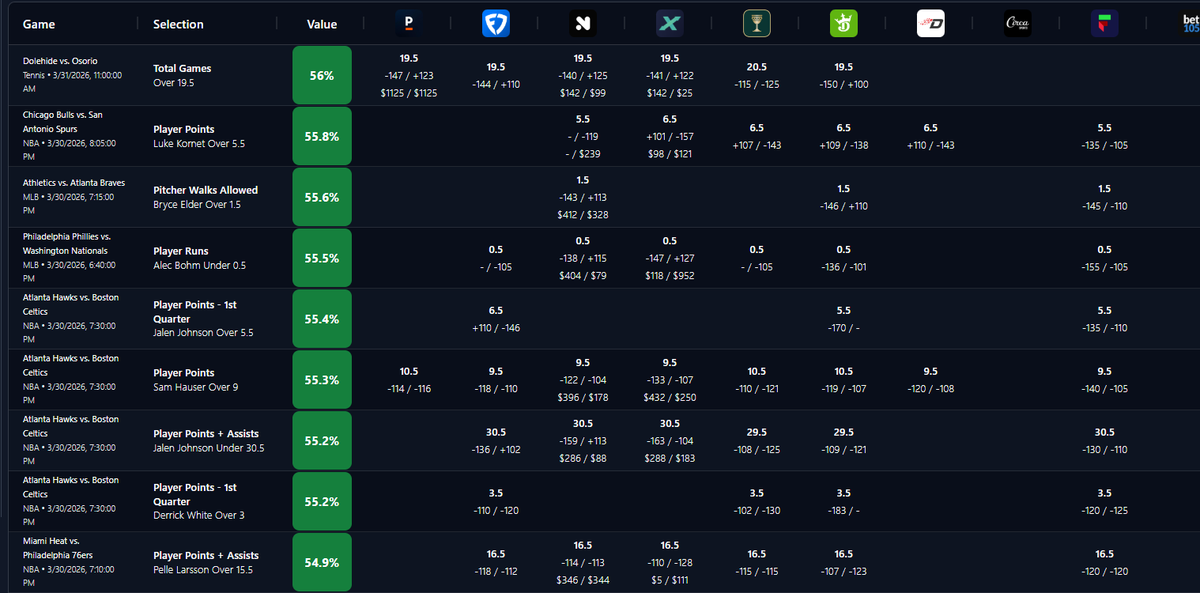
Task: Click the Pinnacle sportsbook logo in header
Action: 409,24
